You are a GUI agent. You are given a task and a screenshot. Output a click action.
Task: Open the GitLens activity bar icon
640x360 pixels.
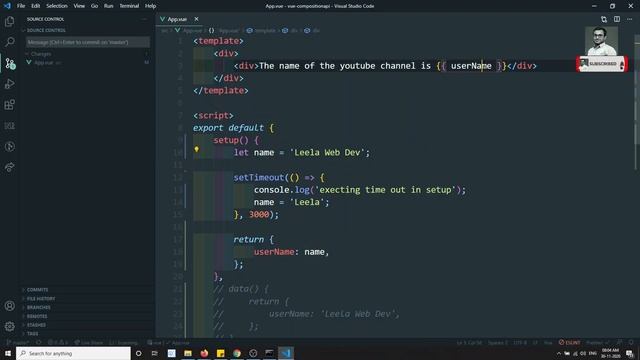9,147
